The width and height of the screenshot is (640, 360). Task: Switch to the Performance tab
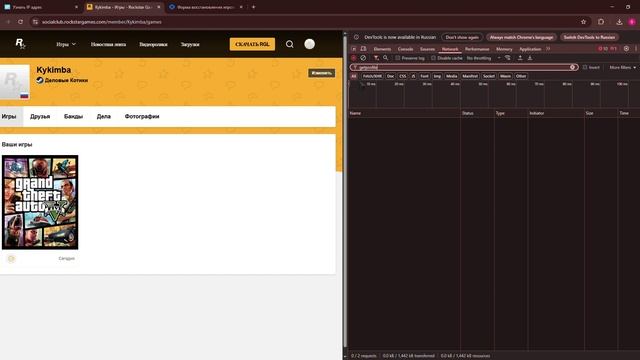(x=477, y=49)
